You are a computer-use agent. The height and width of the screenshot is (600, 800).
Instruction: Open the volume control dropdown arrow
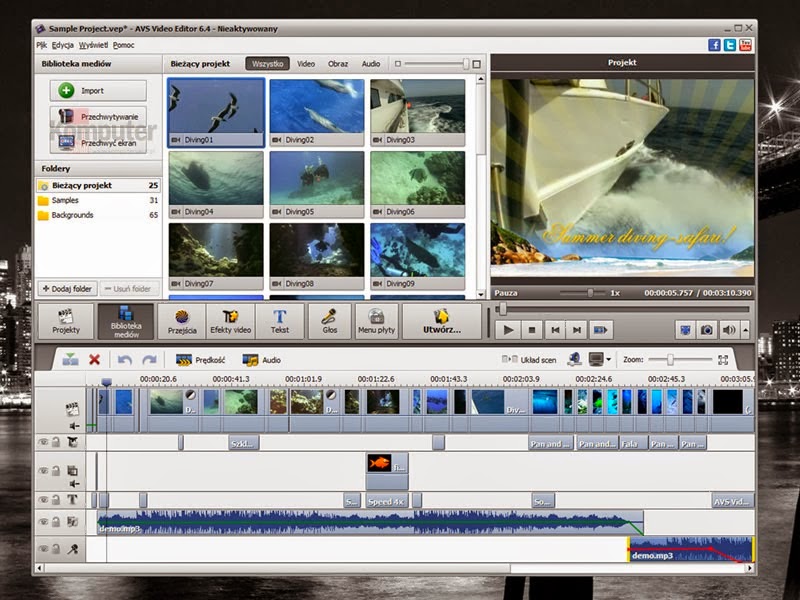(744, 330)
